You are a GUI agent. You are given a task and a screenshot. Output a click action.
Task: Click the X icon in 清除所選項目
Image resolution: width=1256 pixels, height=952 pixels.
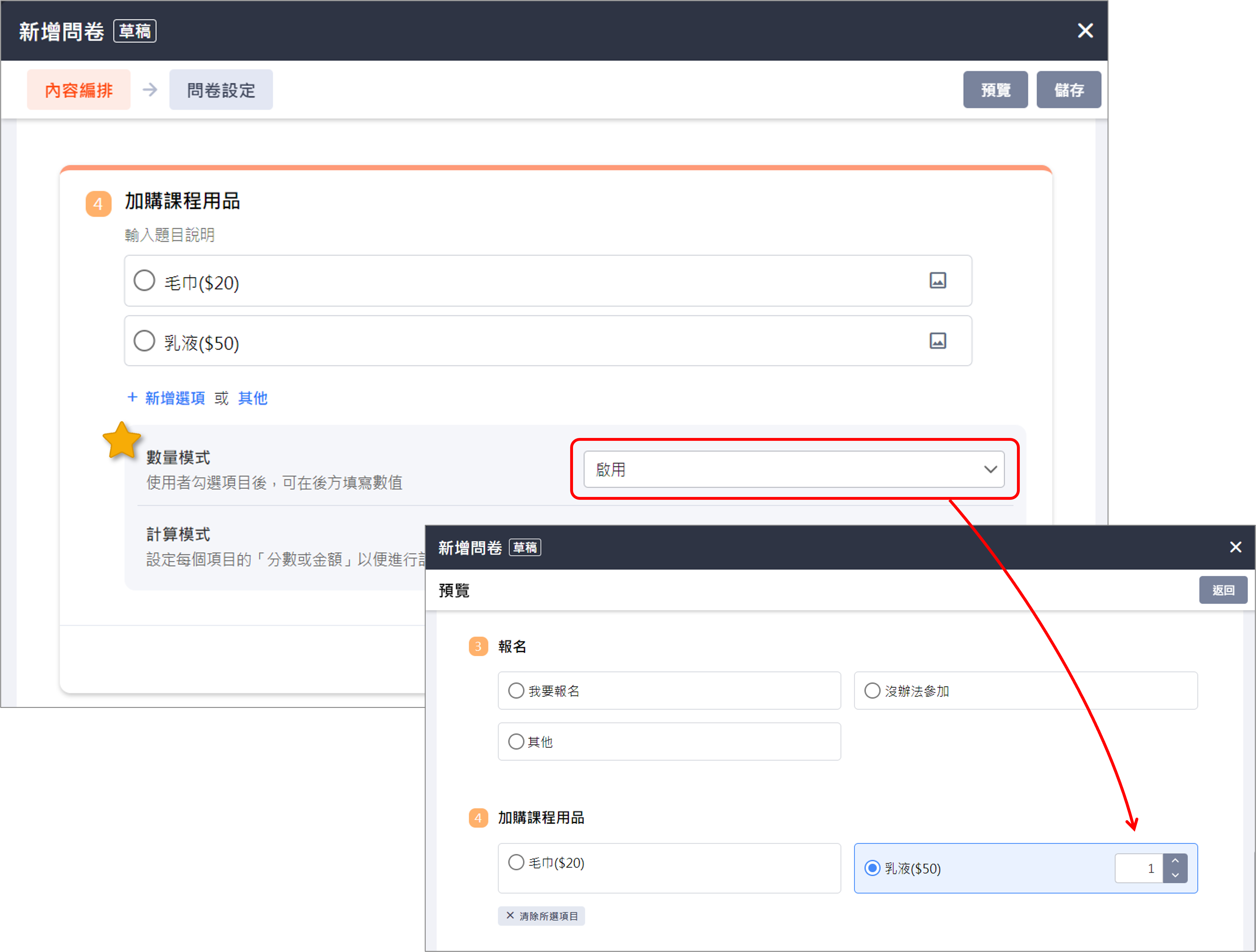510,916
